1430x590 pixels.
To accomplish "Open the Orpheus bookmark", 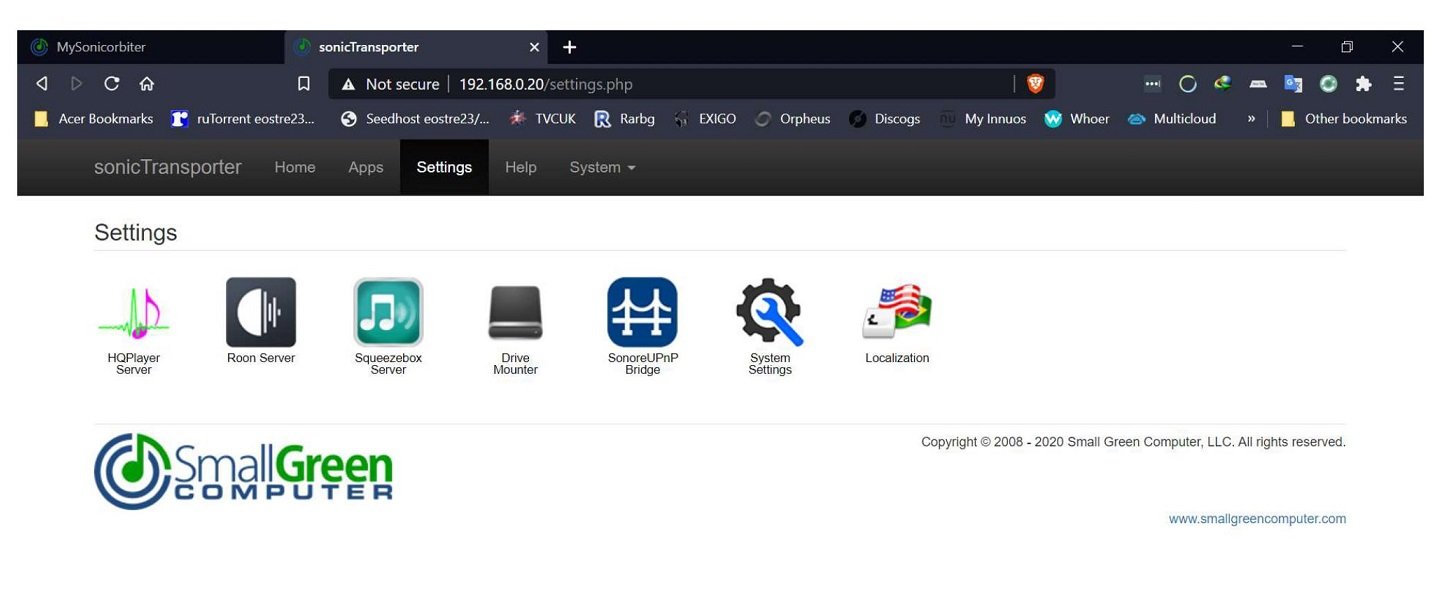I will click(792, 118).
